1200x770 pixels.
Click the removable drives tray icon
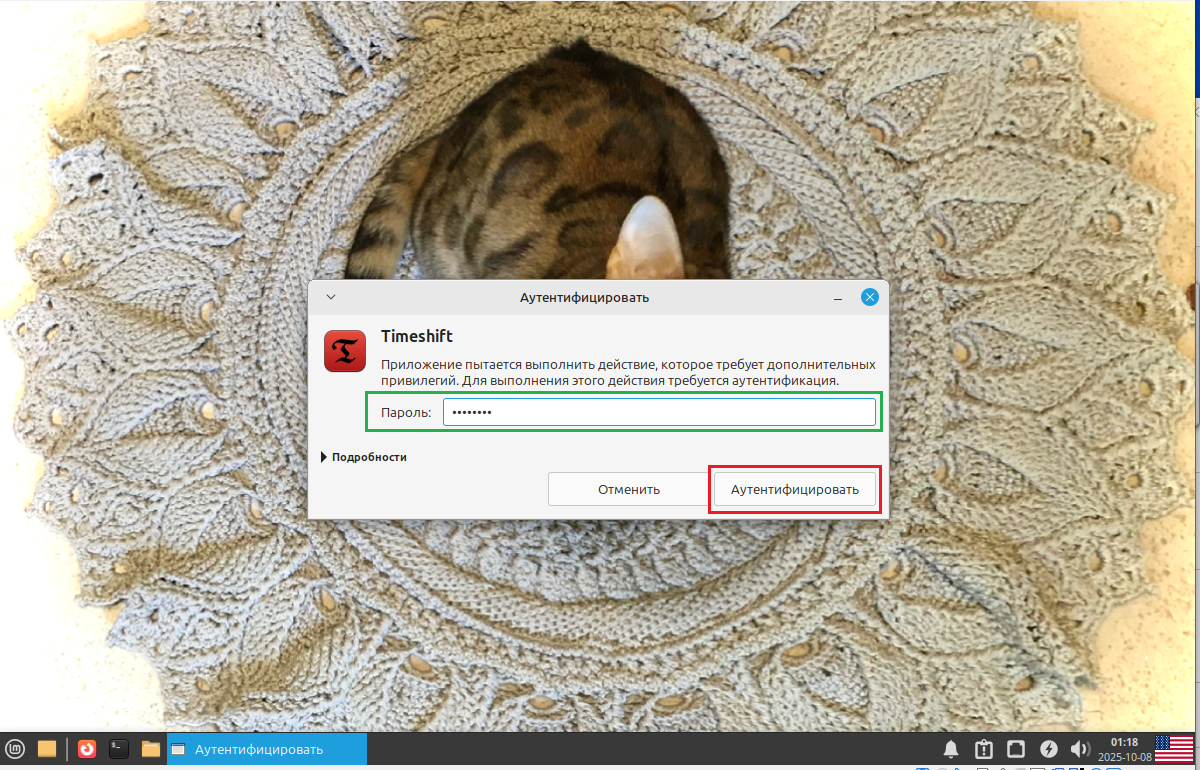click(1016, 748)
